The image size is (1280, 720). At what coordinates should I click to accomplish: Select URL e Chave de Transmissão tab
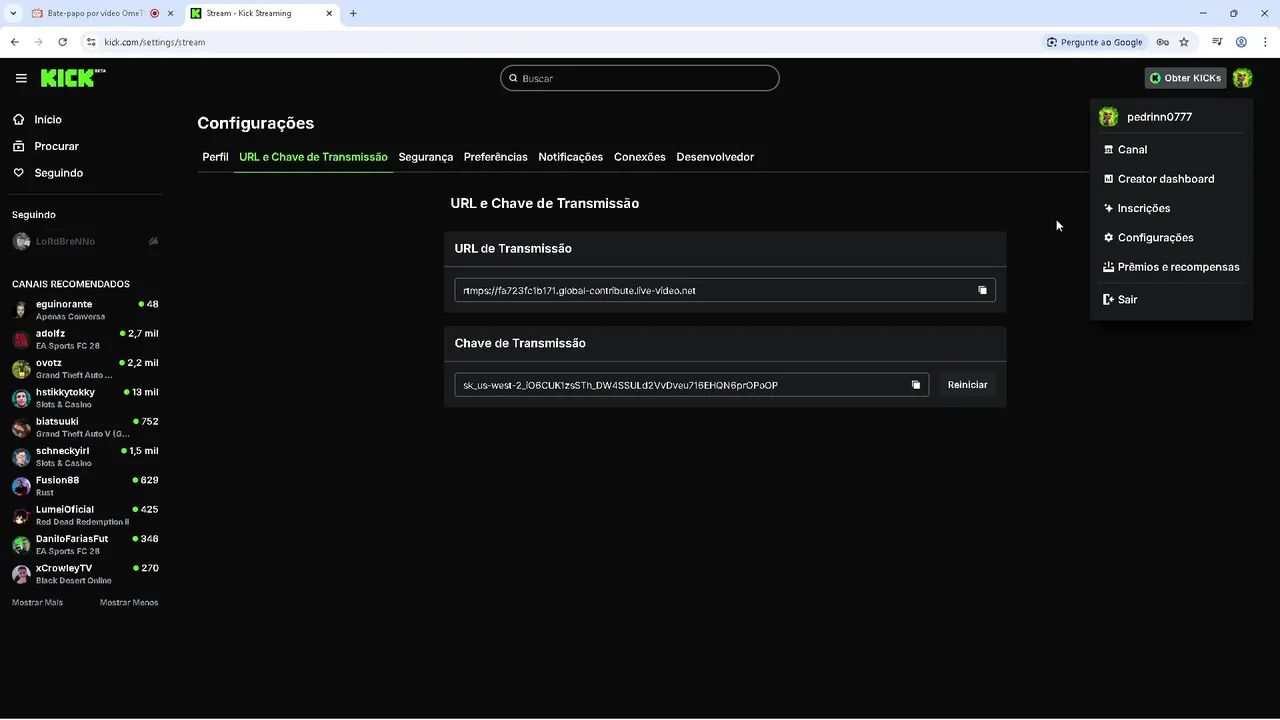(x=313, y=157)
